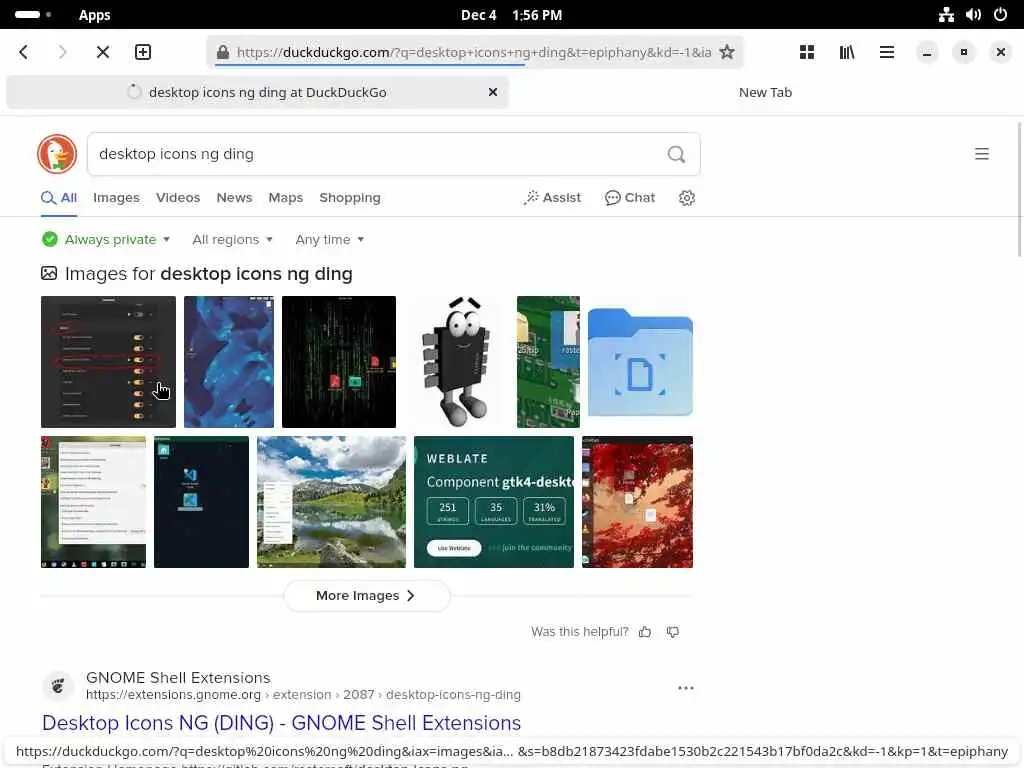Open the dark navy desktop thumbnail
The image size is (1024, 768).
point(202,502)
